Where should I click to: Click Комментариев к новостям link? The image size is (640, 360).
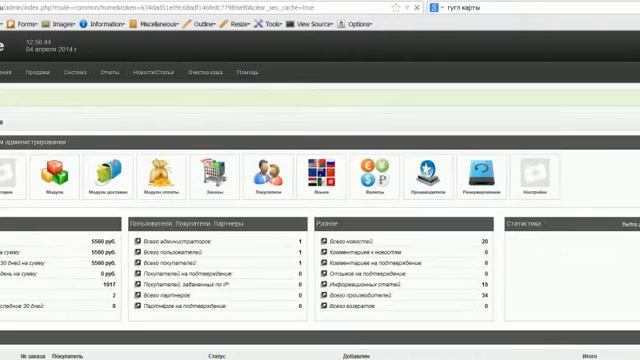(x=365, y=252)
